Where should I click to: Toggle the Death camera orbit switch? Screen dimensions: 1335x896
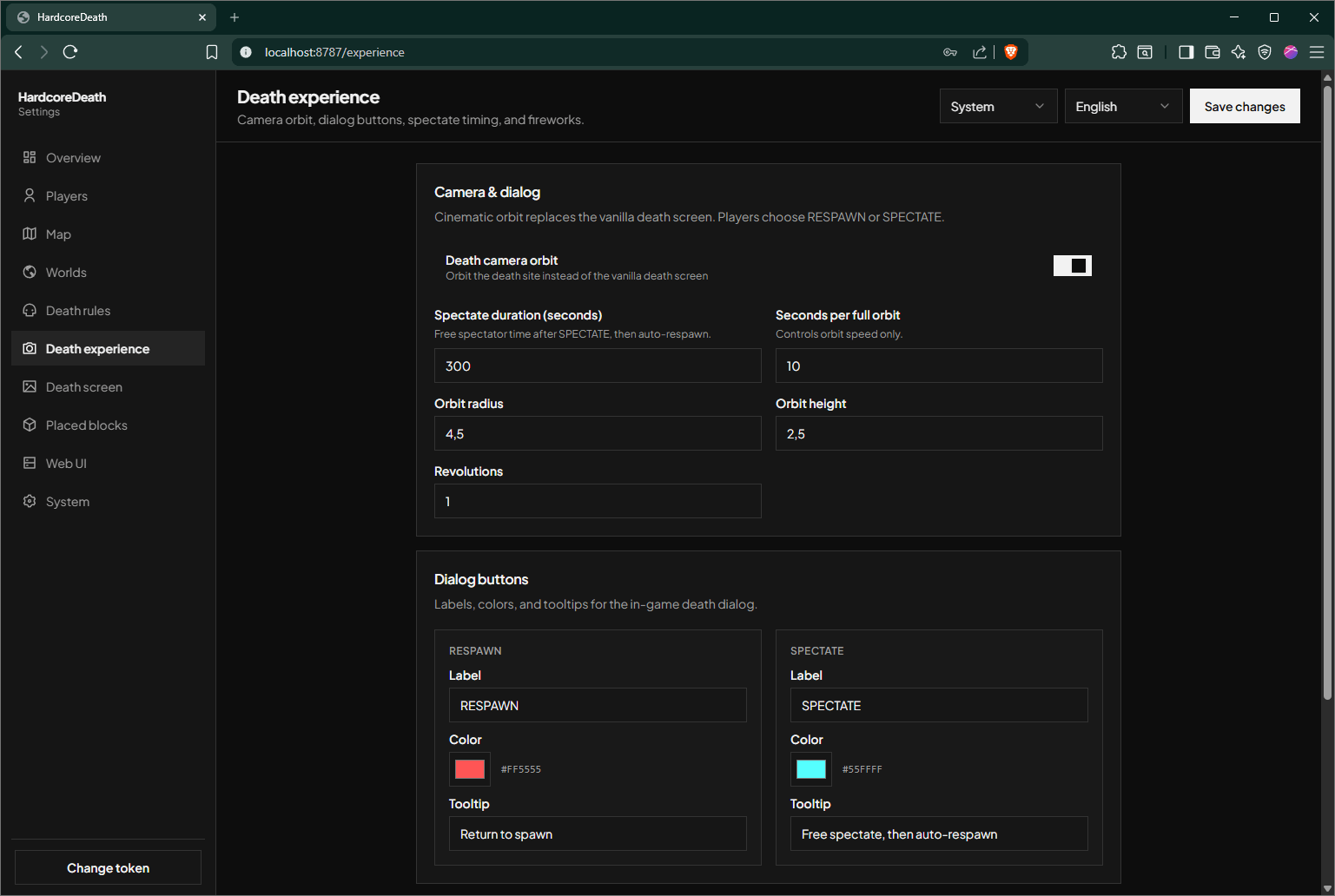point(1073,266)
